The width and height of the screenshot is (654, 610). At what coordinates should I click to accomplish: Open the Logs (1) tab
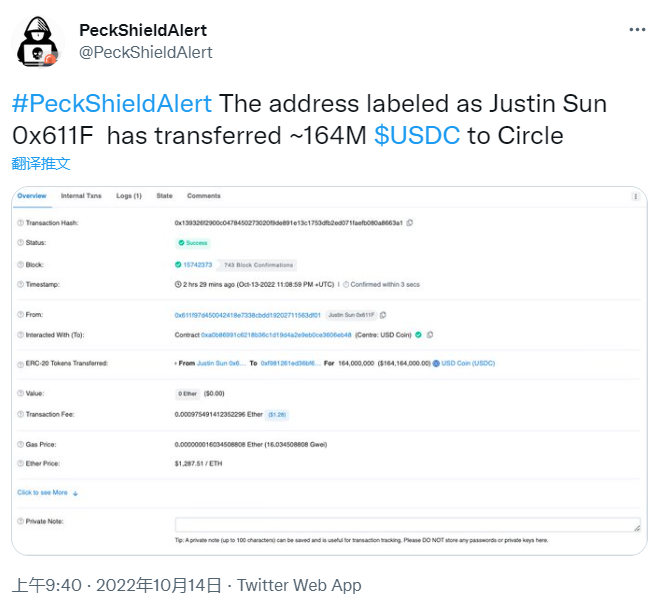(129, 196)
